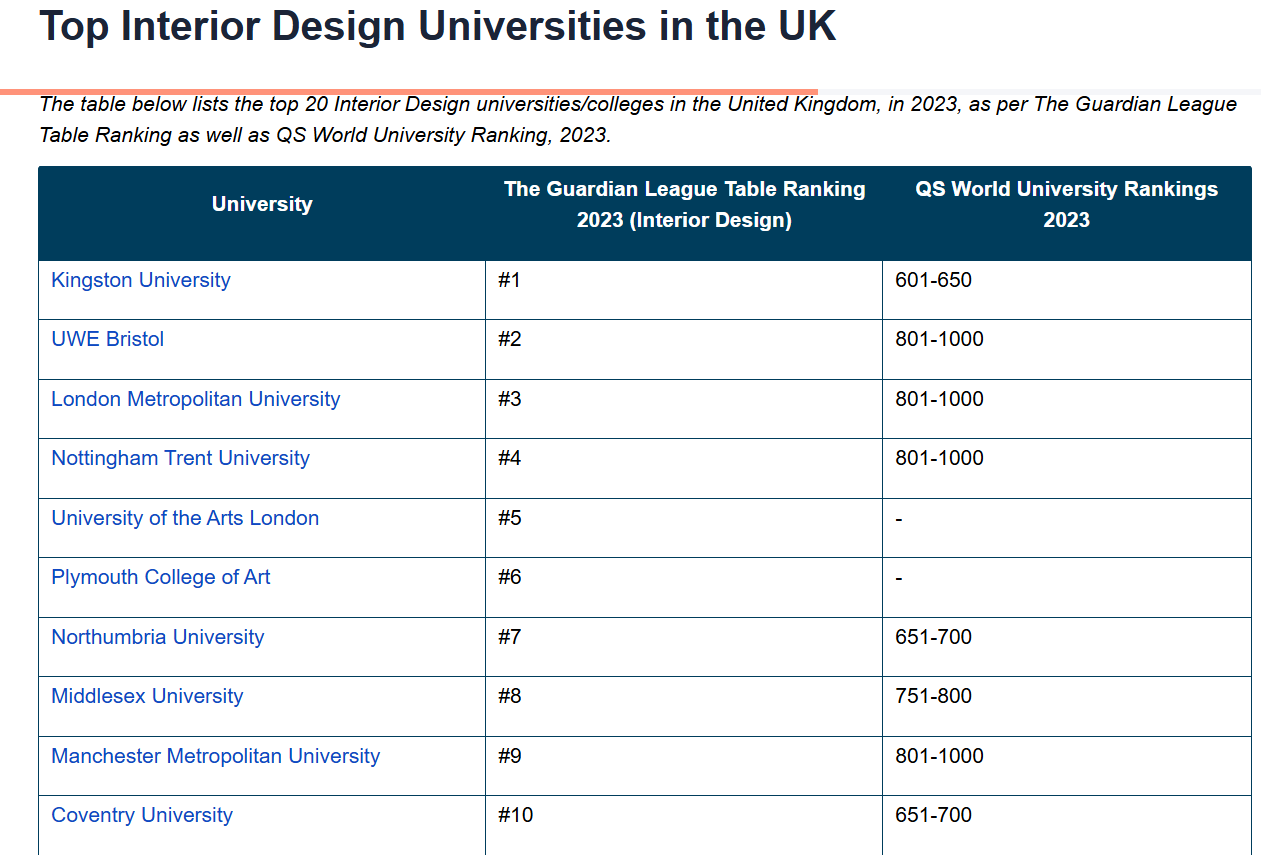Open the UWE Bristol link
The height and width of the screenshot is (855, 1261).
(x=108, y=339)
